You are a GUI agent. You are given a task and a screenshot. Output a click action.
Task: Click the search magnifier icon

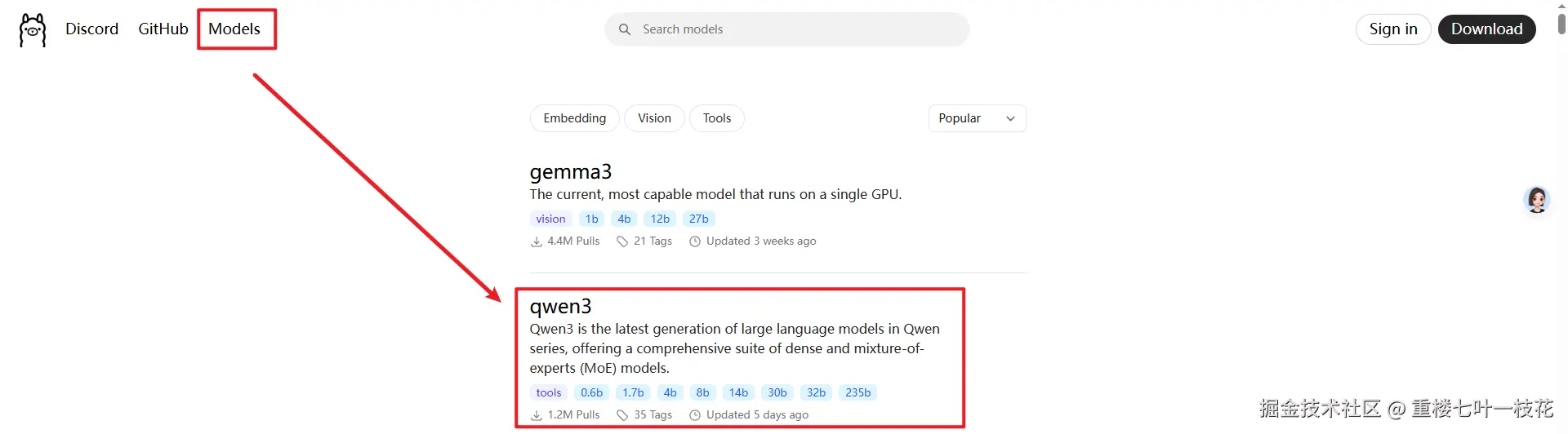click(x=625, y=29)
